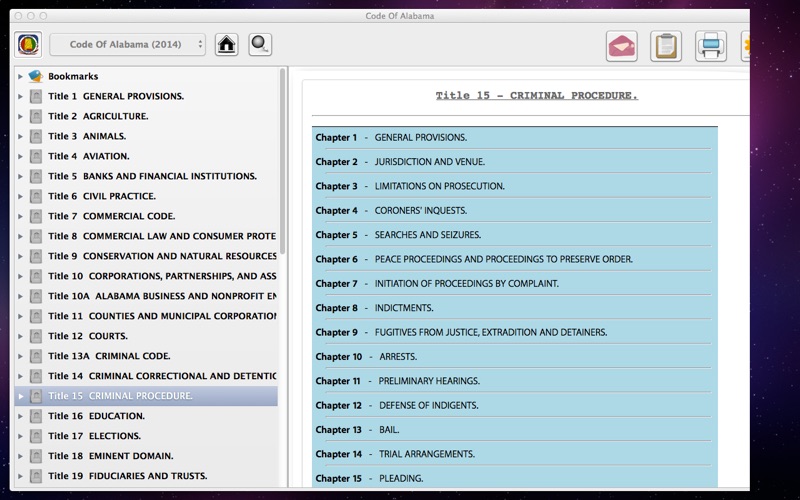Select Title 19 FIDUCIARIES AND TRUSTS
The image size is (800, 500).
click(x=128, y=476)
